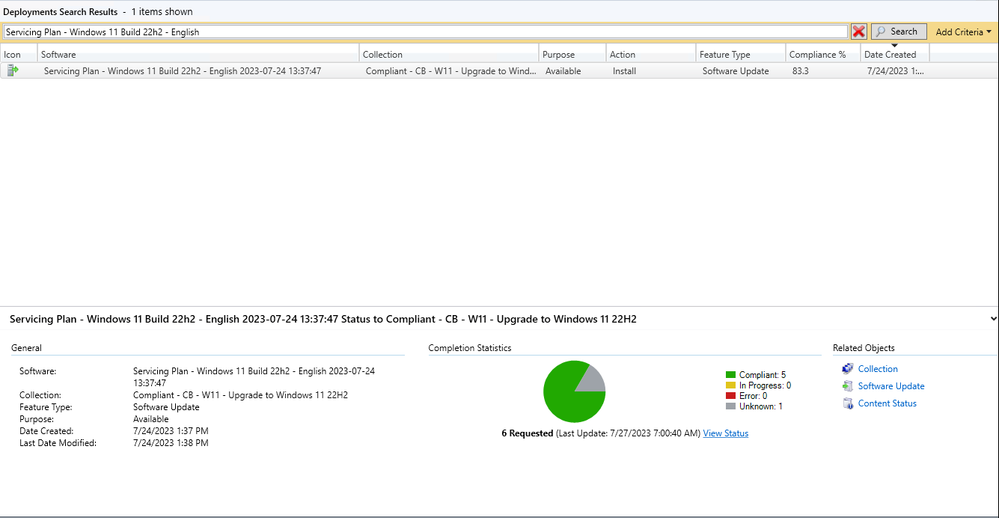
Task: Click the 'Install' action cell
Action: coord(624,71)
